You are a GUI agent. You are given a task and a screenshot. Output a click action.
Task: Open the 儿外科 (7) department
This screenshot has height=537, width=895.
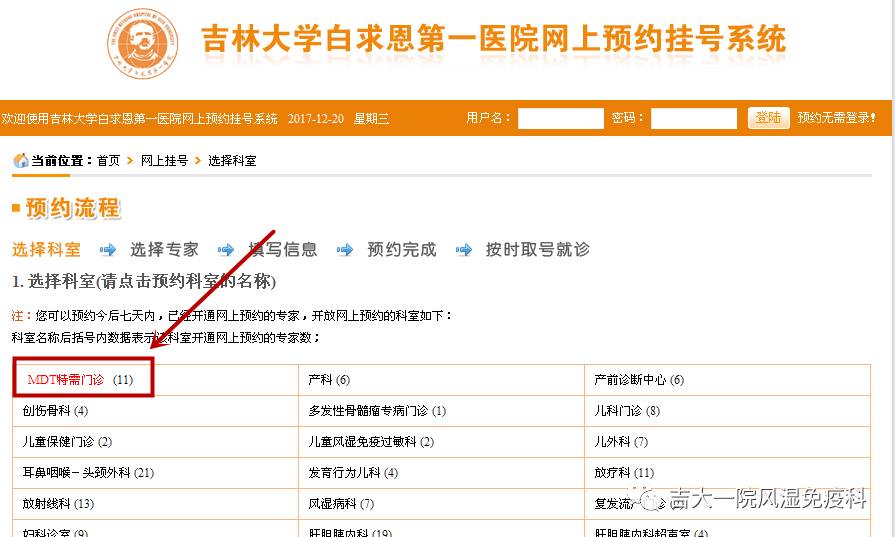[x=621, y=442]
